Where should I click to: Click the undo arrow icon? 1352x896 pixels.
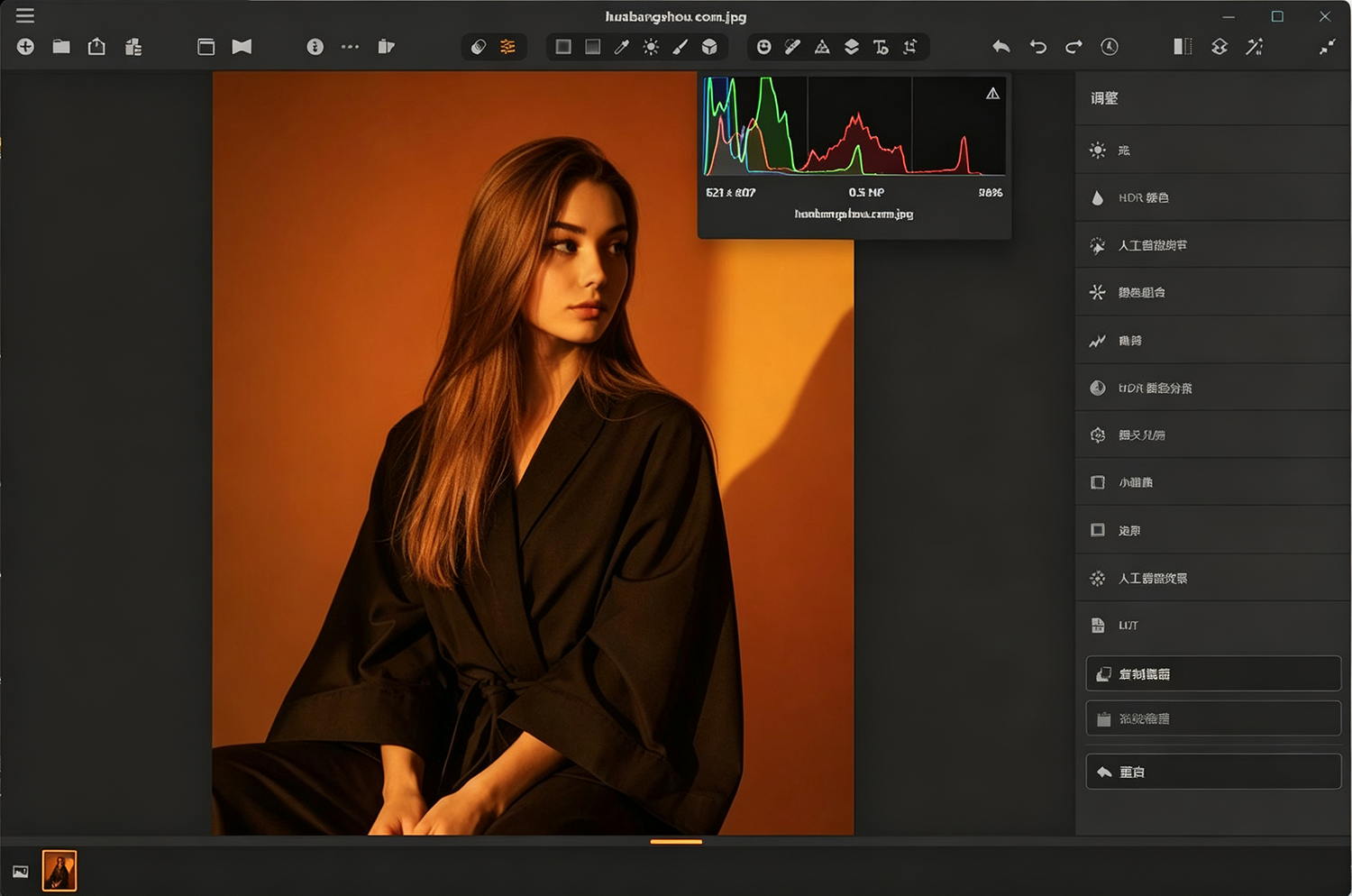pyautogui.click(x=1038, y=47)
